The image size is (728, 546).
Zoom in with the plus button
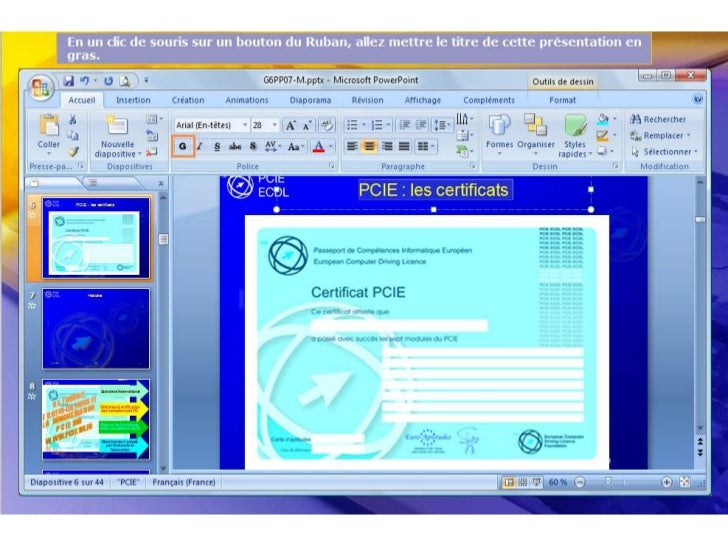[x=666, y=482]
